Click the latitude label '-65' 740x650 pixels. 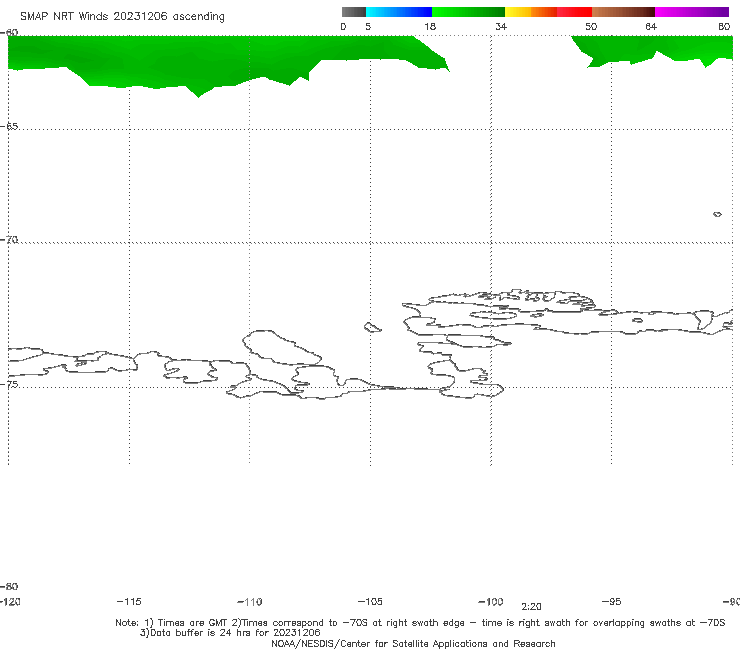(9, 126)
